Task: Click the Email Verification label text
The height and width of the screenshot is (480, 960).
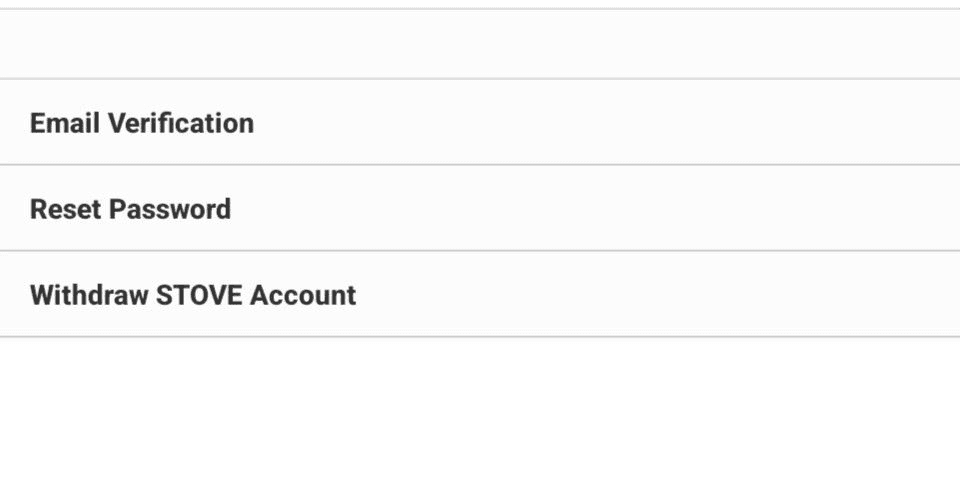Action: 141,123
